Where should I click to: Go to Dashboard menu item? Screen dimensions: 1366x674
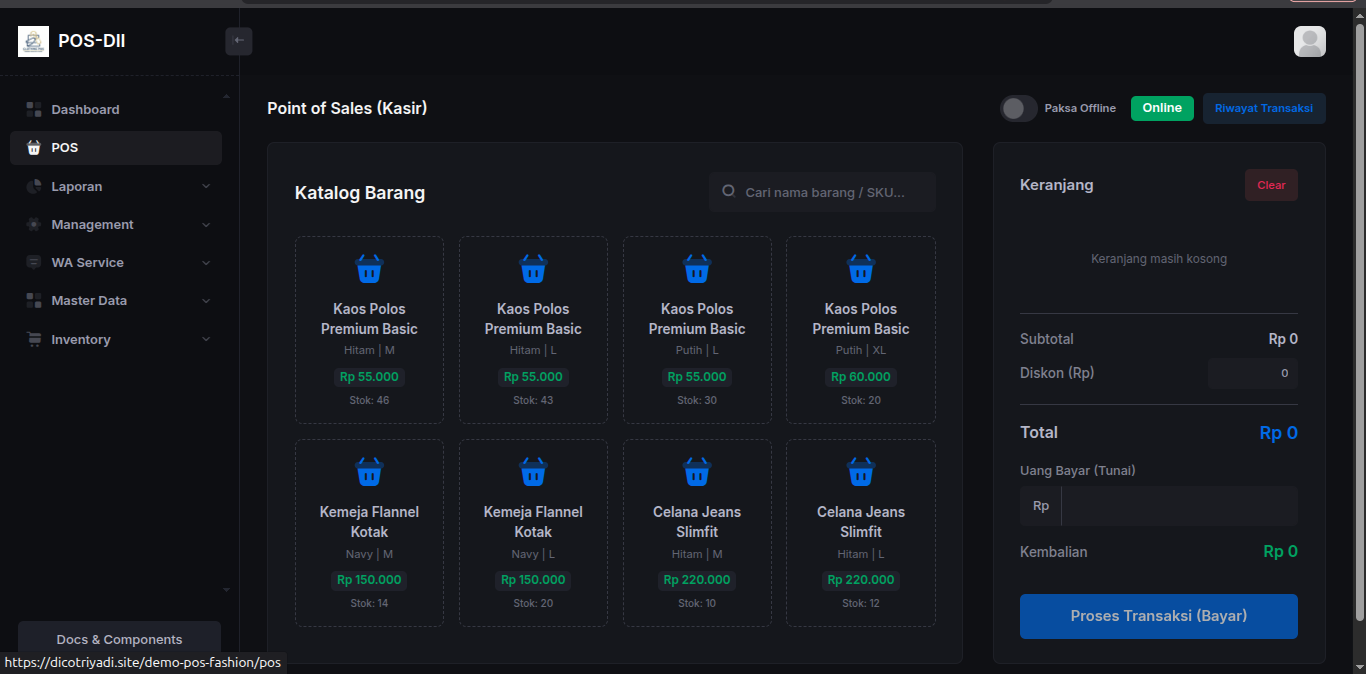[x=116, y=110]
